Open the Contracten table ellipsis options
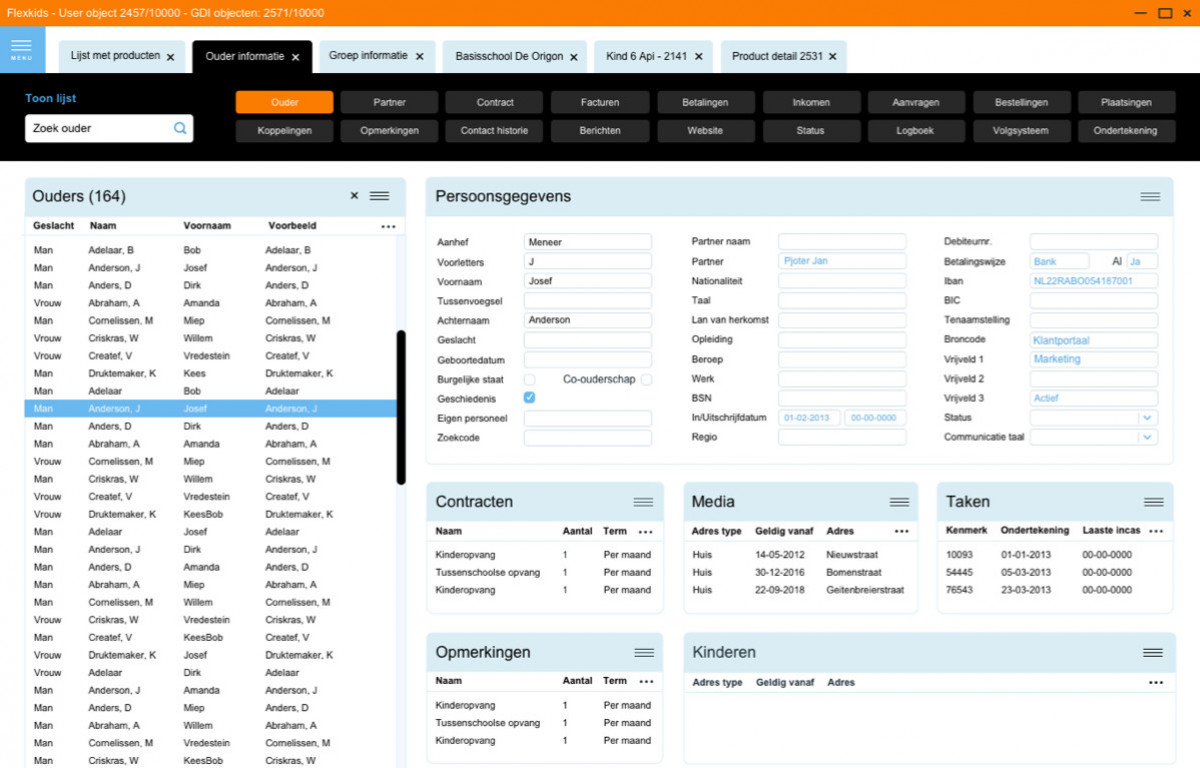Viewport: 1200px width, 768px height. (645, 532)
